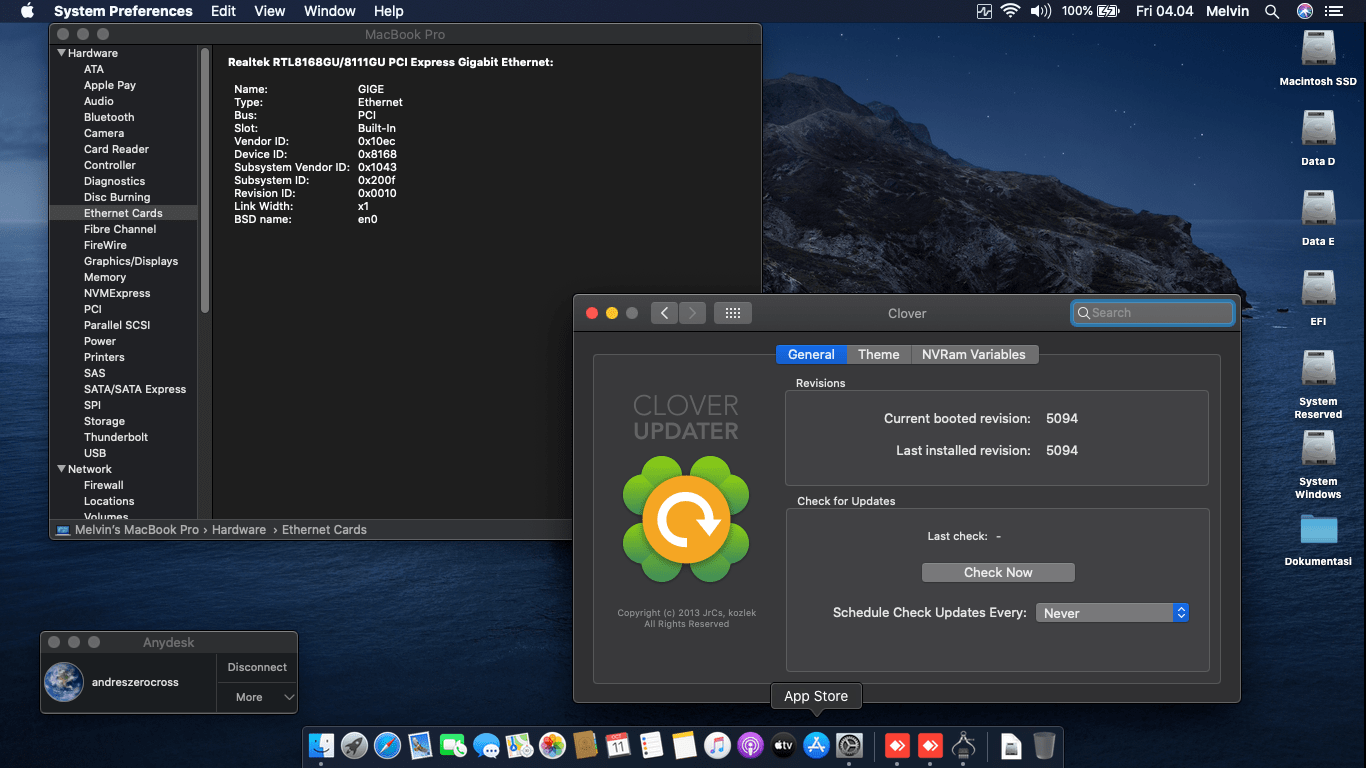Launch Launchpad from the dock

point(354,745)
